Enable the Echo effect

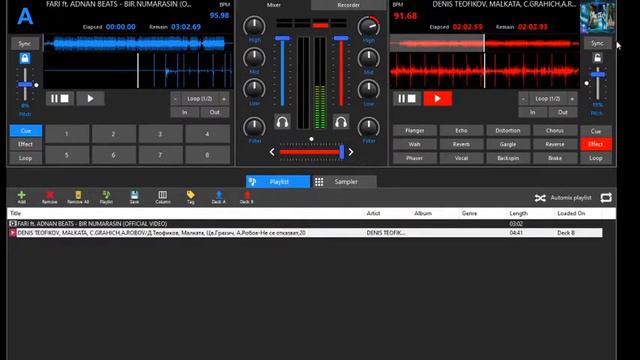(461, 131)
